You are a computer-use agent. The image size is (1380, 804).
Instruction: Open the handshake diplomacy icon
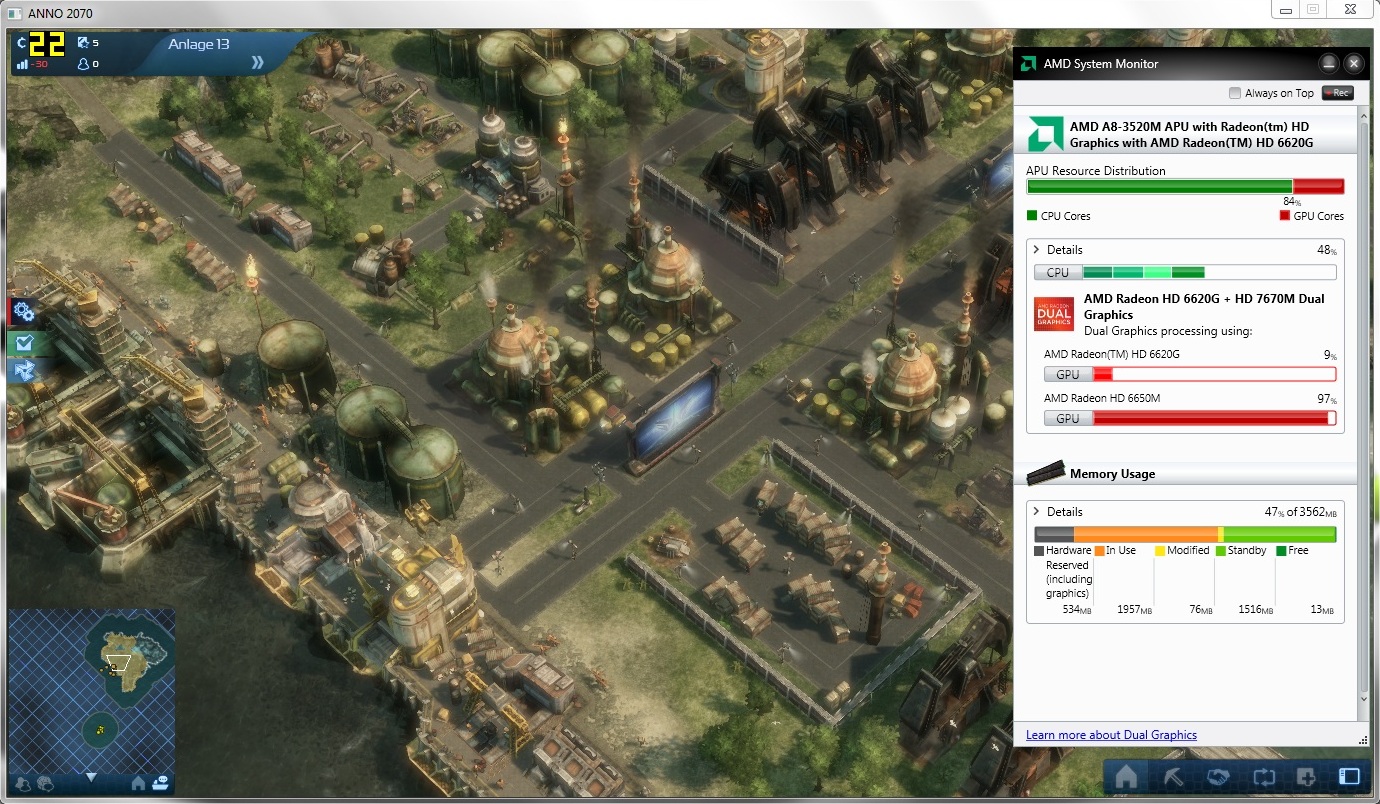(x=1217, y=776)
